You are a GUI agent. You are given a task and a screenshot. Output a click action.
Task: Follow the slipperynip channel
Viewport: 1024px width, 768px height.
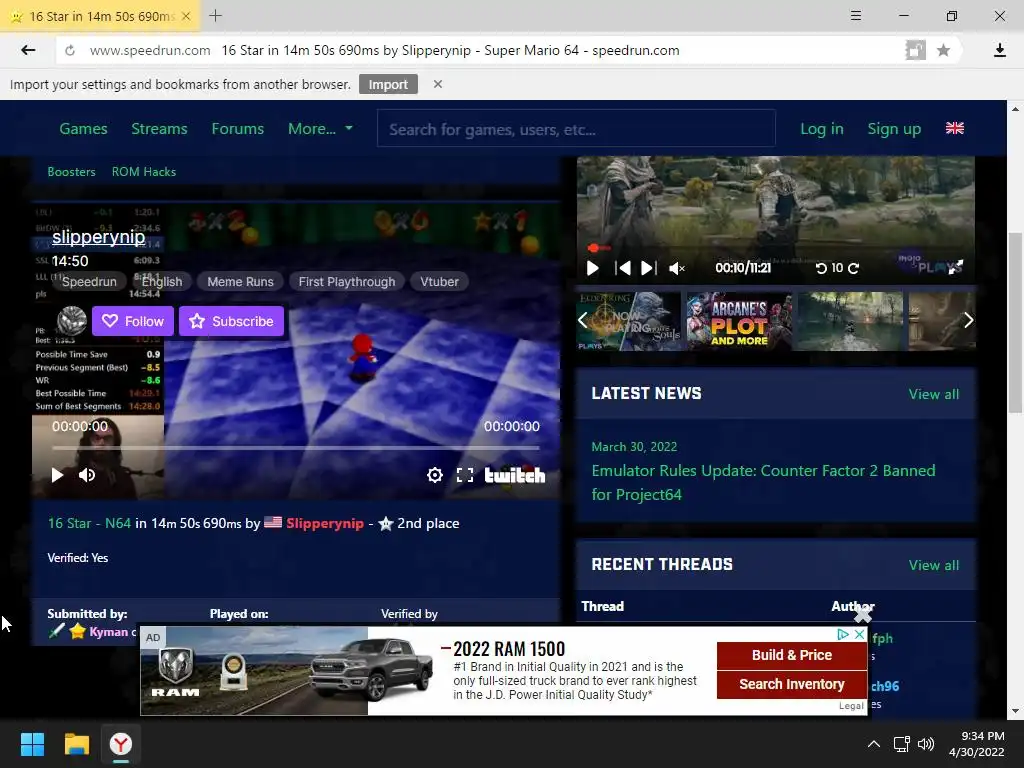point(133,321)
